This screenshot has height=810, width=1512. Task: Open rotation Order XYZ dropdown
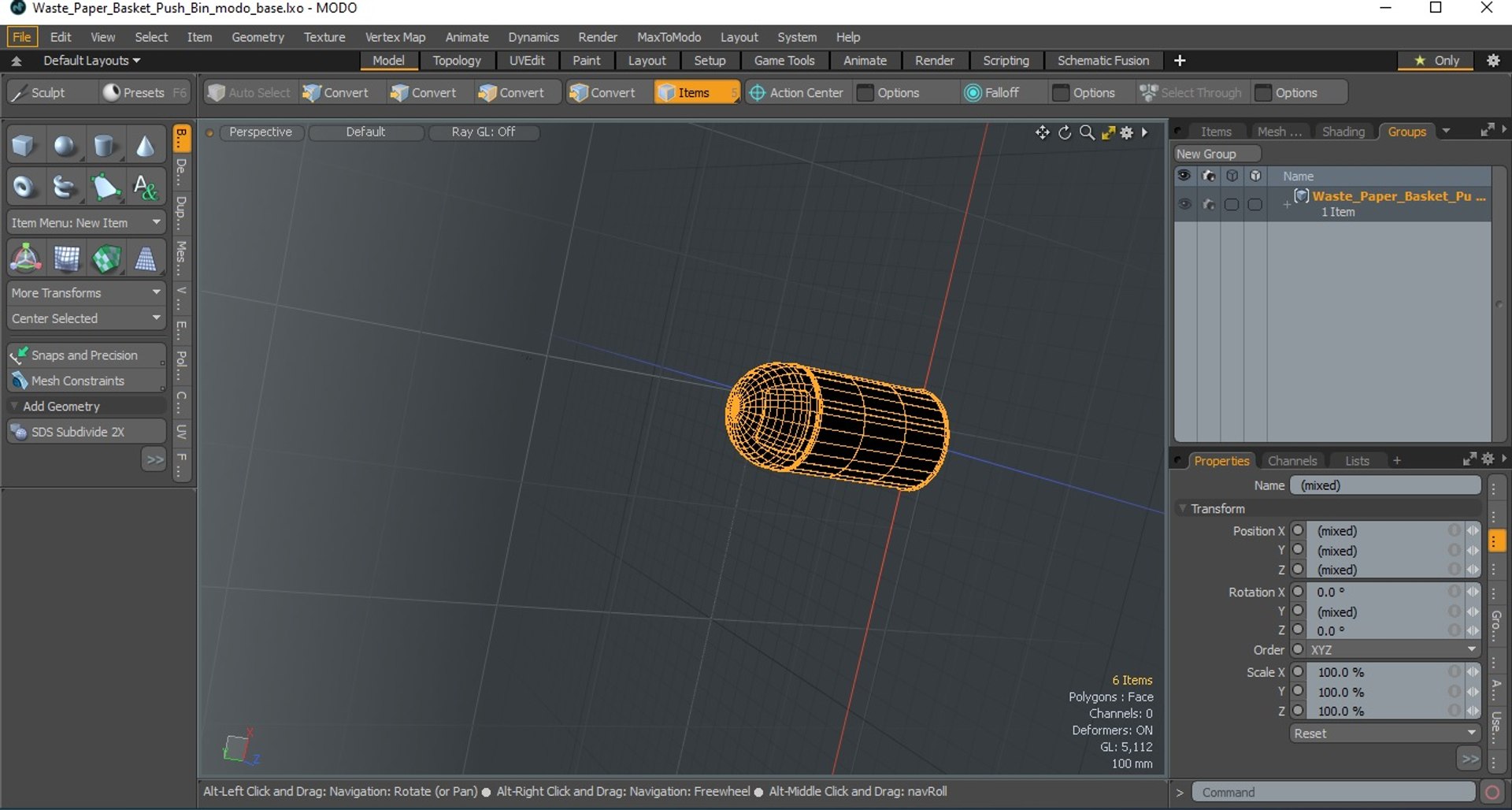(x=1393, y=650)
